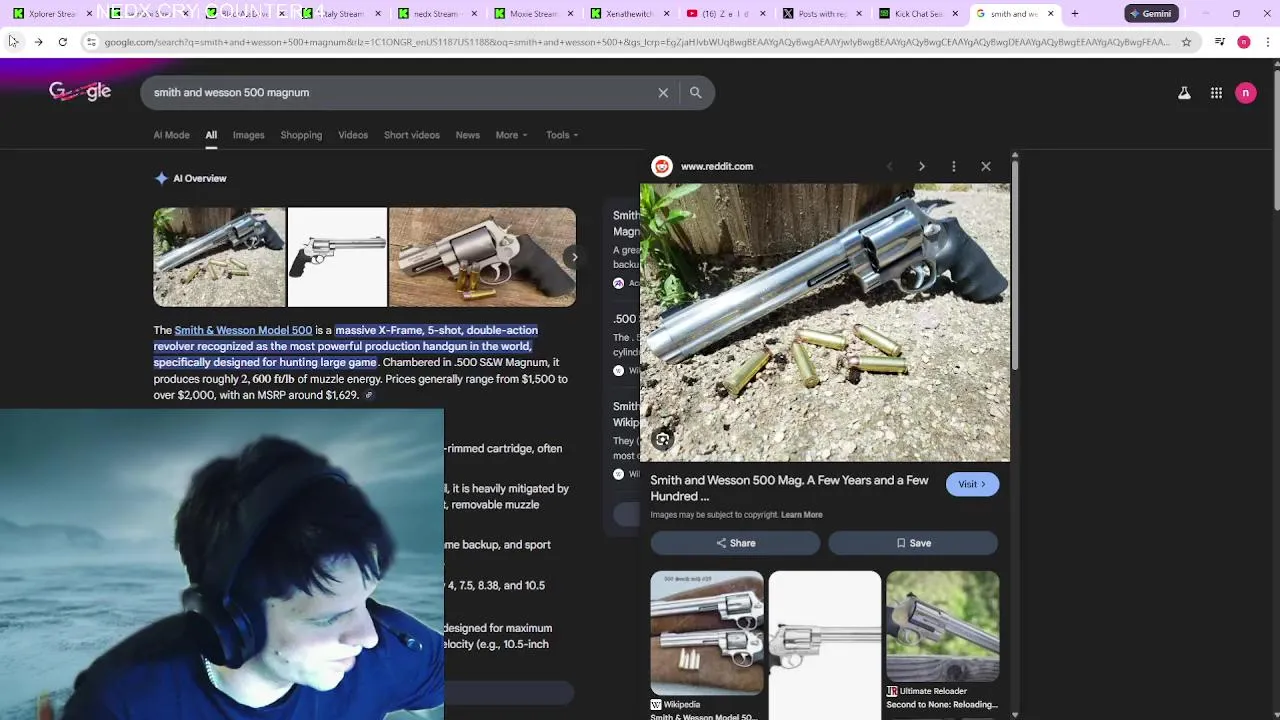The height and width of the screenshot is (720, 1280).
Task: Bookmark this page with the star
Action: (x=1186, y=42)
